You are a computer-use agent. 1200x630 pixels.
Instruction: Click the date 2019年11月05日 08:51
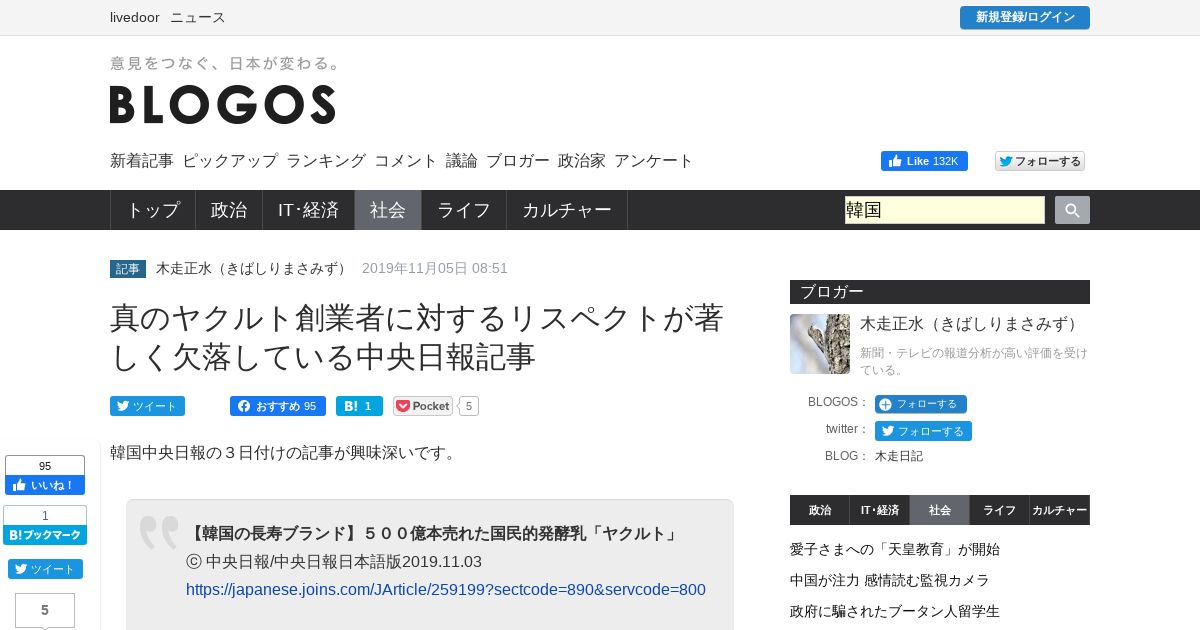(435, 269)
